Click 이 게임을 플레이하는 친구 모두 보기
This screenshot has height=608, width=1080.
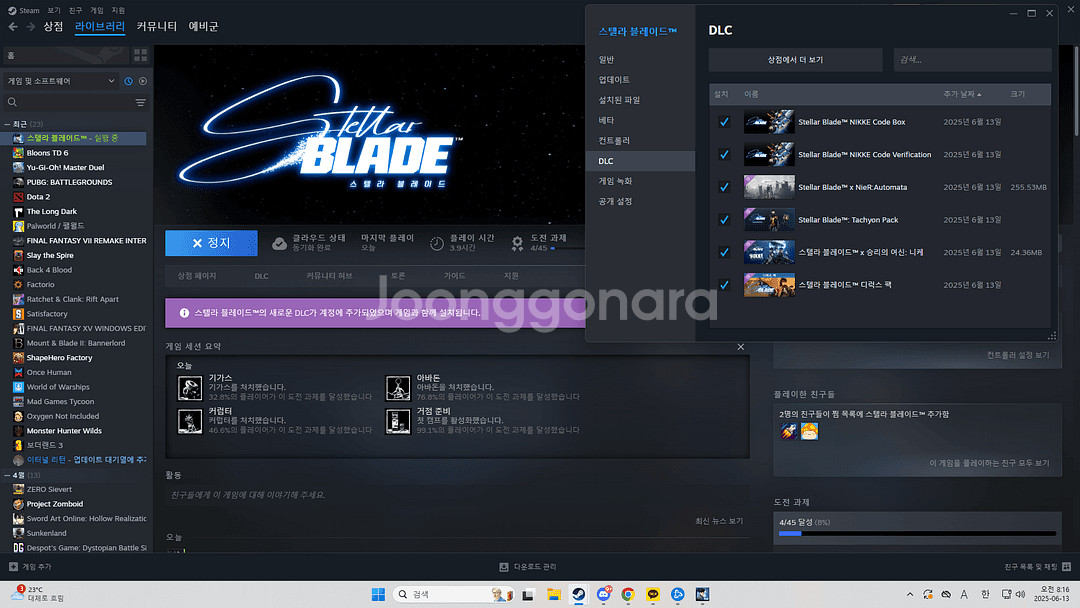tap(989, 463)
